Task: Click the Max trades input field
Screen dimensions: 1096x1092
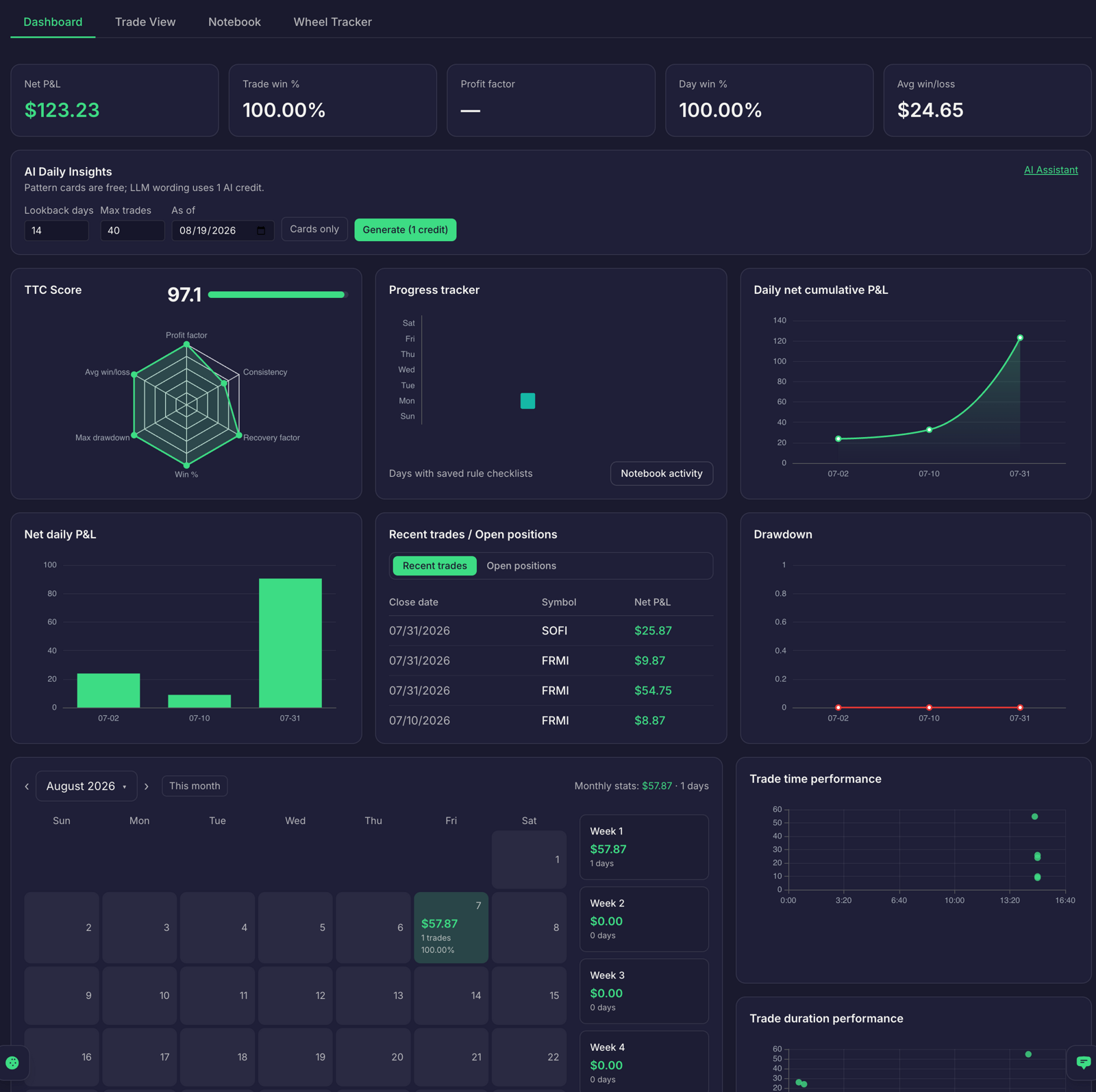Action: (132, 231)
